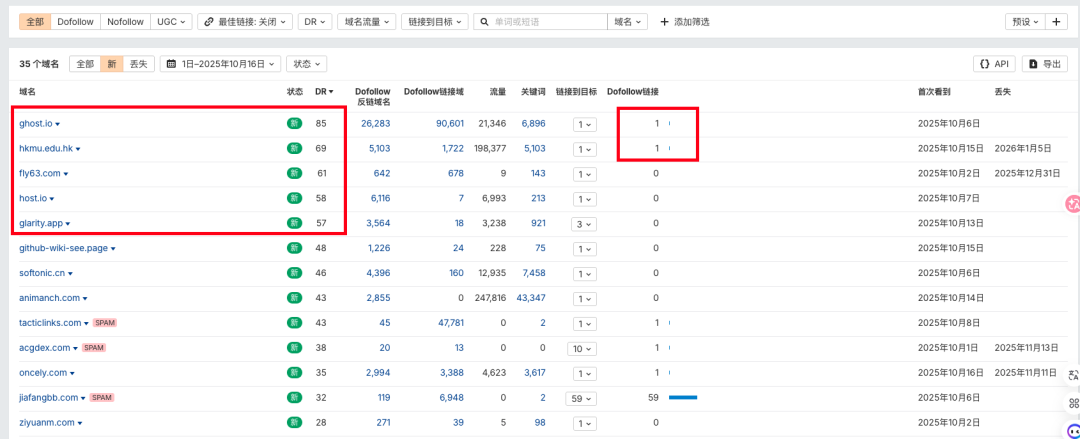Click the SPAM tag next to acgdex.com
The width and height of the screenshot is (1080, 439).
click(93, 348)
